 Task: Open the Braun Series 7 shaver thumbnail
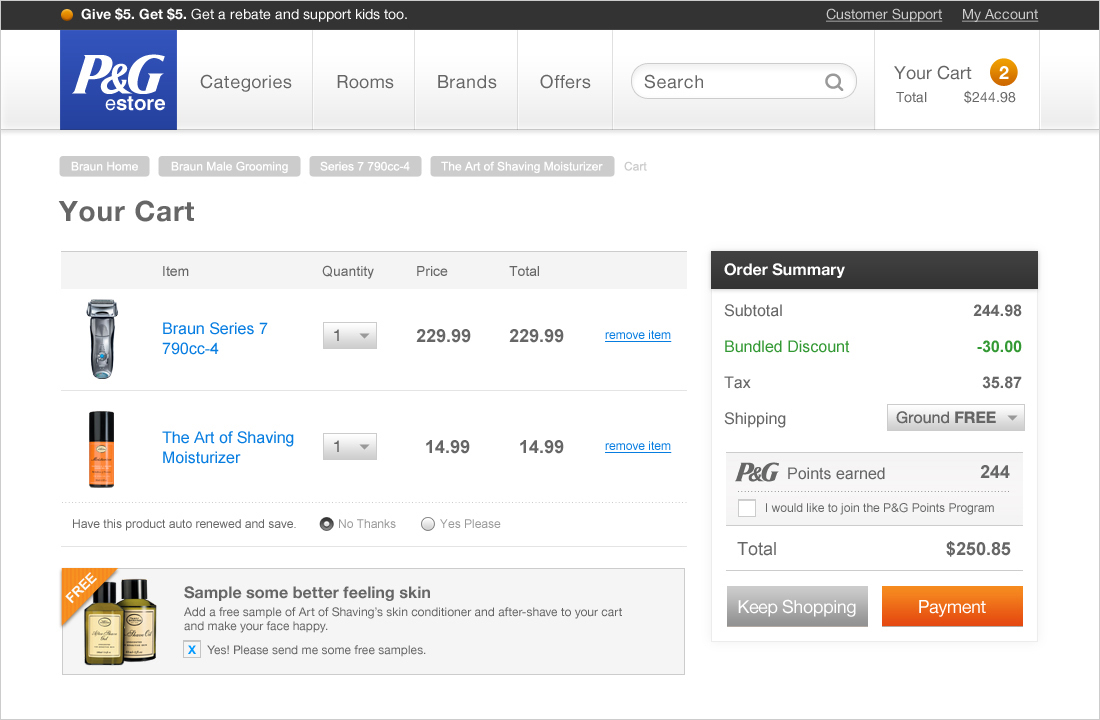[102, 339]
